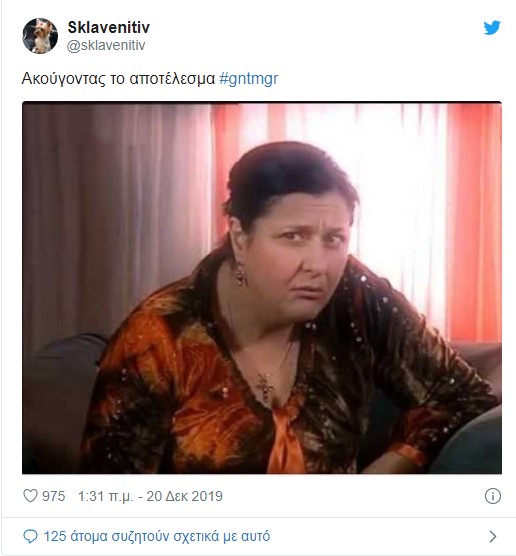Click the 20 Δεκ 2019 date
This screenshot has width=516, height=556.
tap(185, 496)
